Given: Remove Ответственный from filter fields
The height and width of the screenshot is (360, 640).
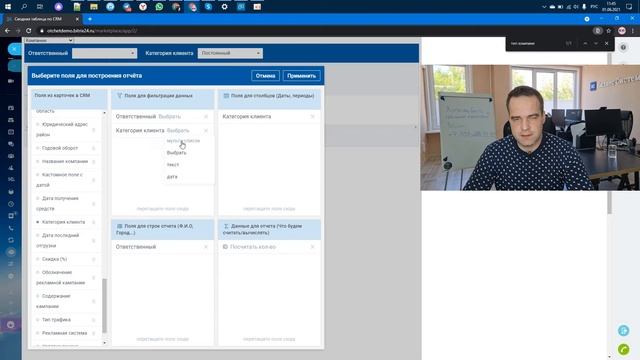Looking at the screenshot, I should pyautogui.click(x=206, y=117).
